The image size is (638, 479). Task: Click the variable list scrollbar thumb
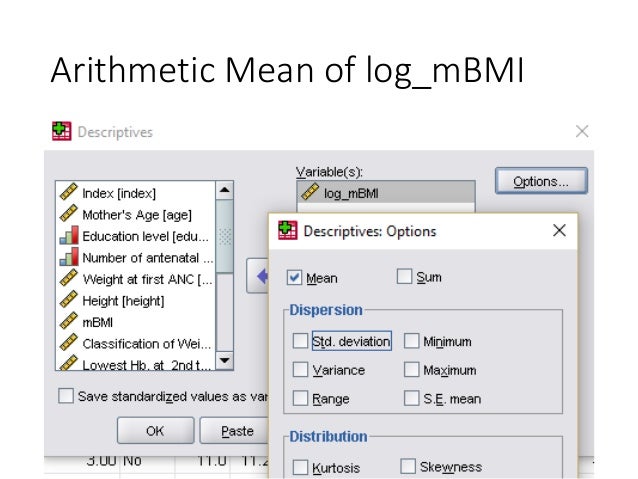pyautogui.click(x=225, y=236)
